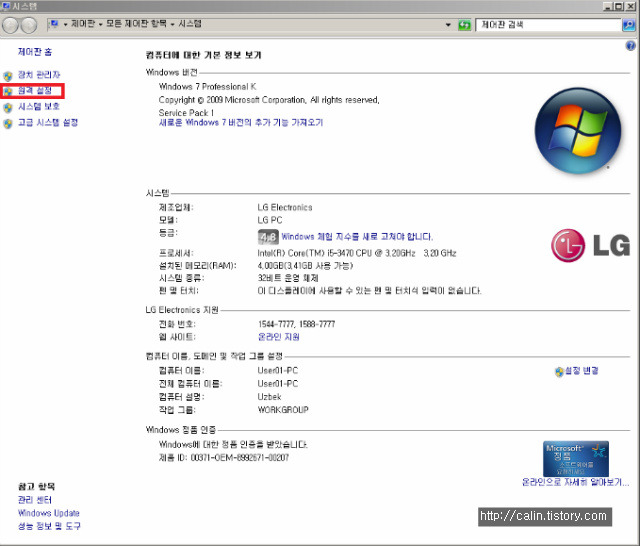Click the shield icon beside 고급 시스템 설정

[8, 124]
